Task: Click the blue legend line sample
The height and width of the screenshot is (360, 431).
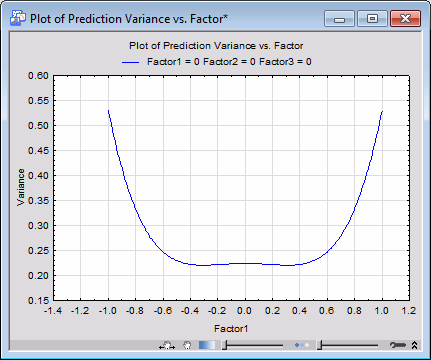Action: (x=130, y=62)
